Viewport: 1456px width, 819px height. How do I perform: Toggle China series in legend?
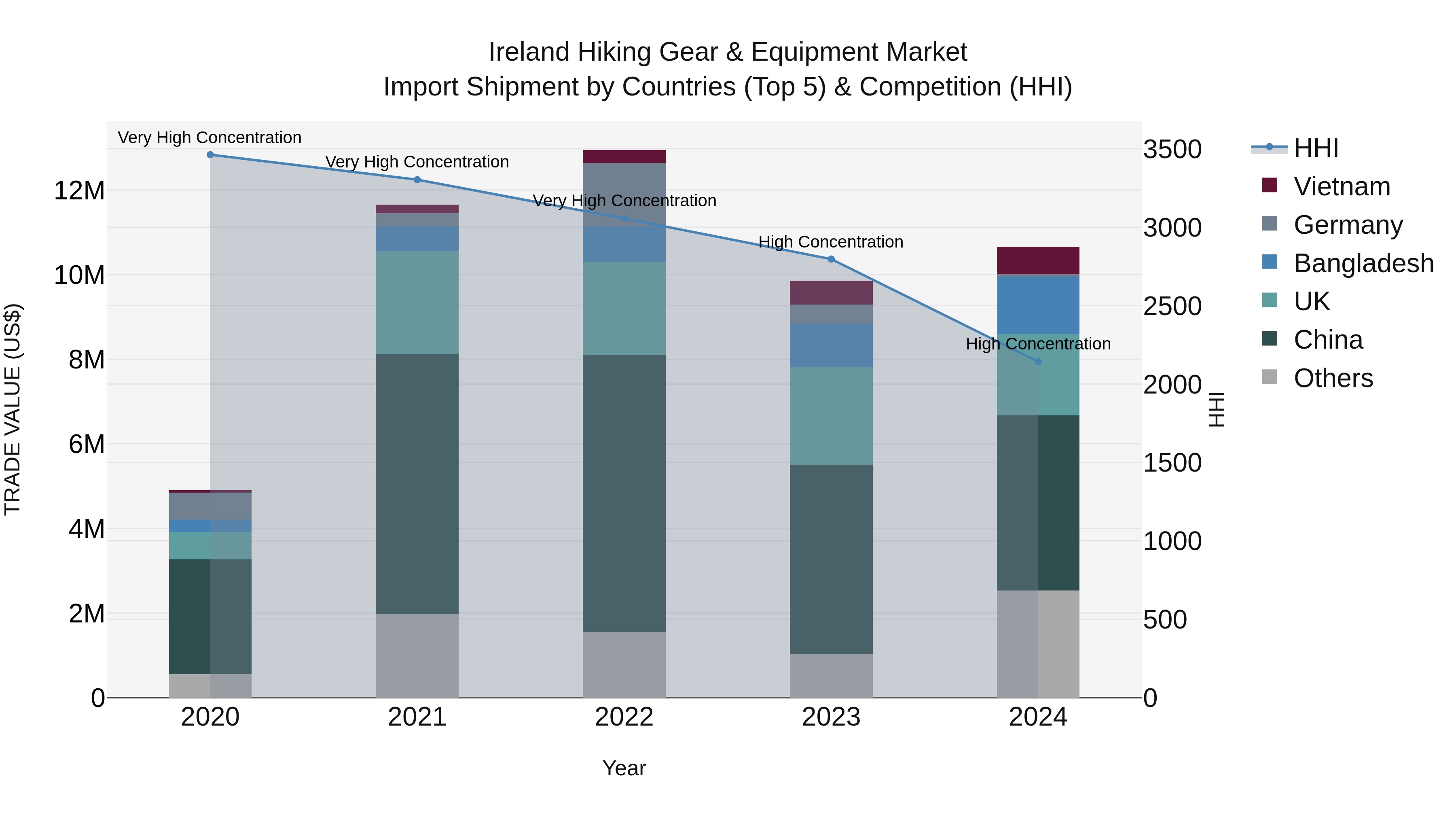pos(1312,340)
